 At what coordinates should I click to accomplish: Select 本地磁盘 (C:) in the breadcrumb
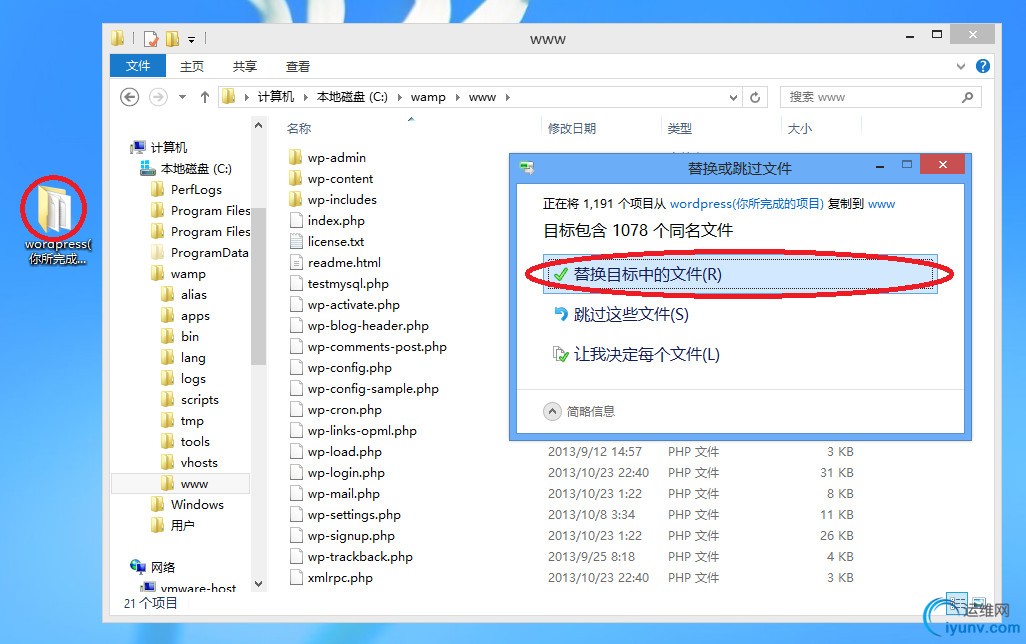352,97
